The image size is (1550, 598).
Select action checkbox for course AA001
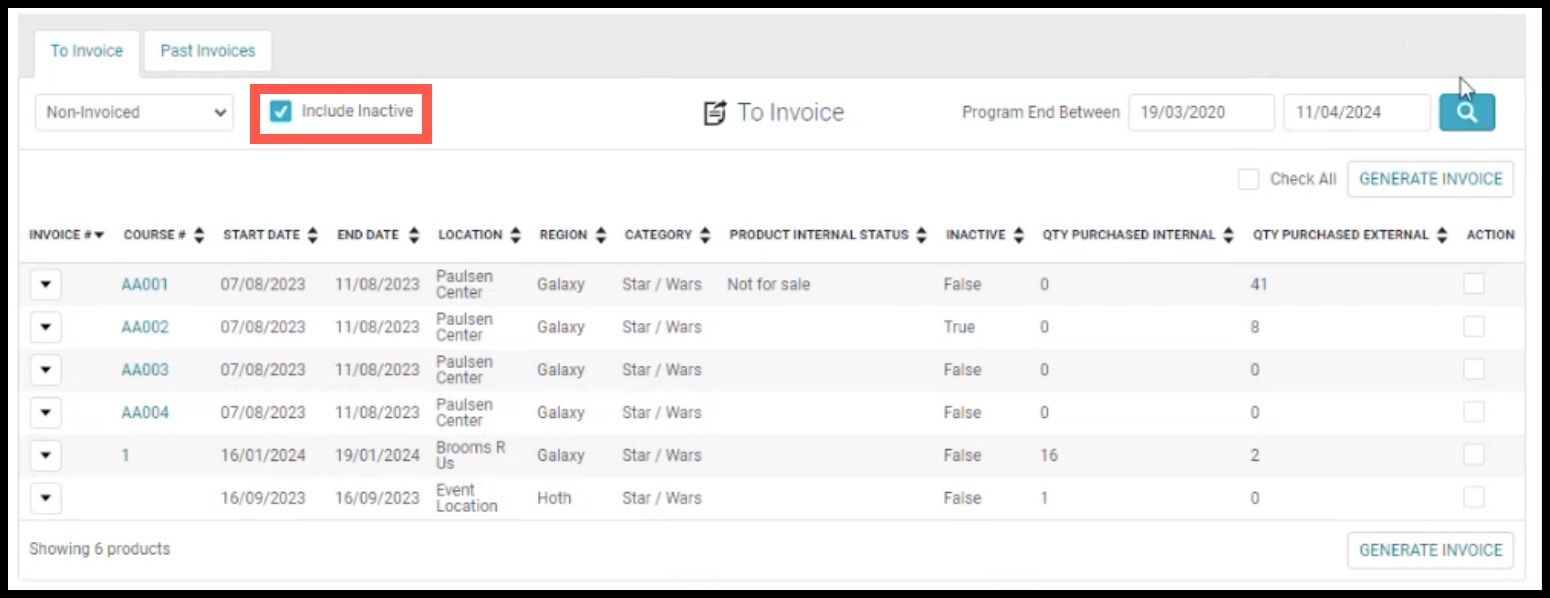tap(1473, 284)
